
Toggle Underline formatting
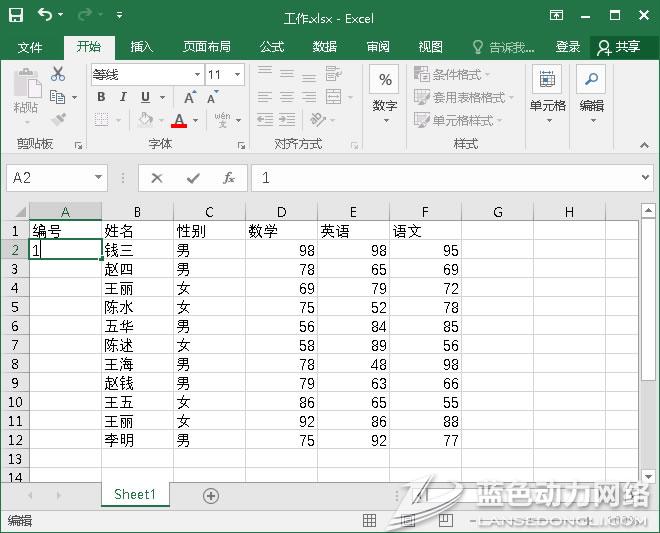145,97
